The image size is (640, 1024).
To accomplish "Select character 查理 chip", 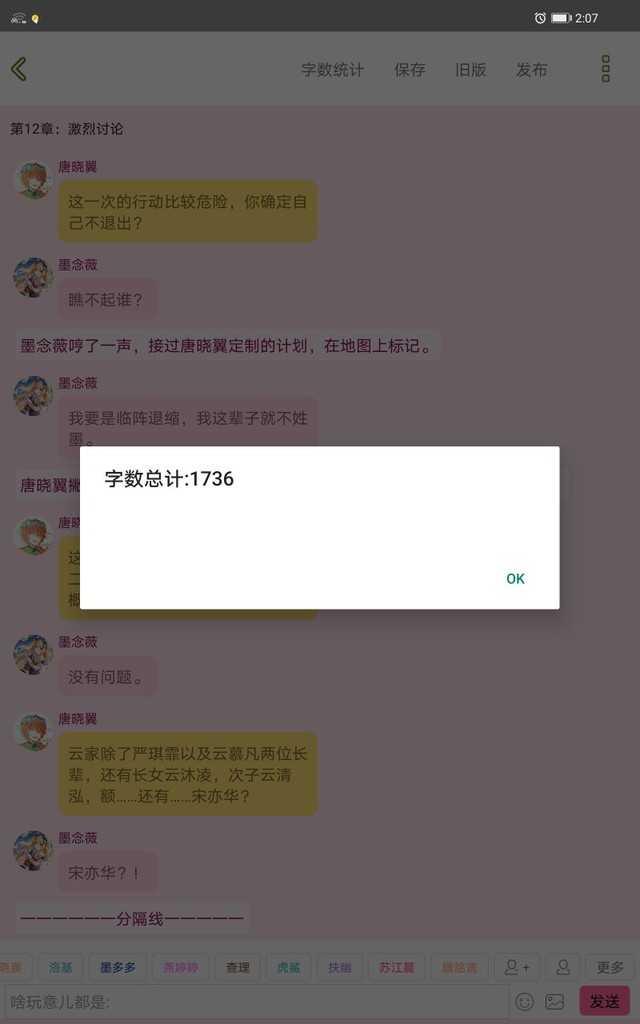I will tap(238, 967).
